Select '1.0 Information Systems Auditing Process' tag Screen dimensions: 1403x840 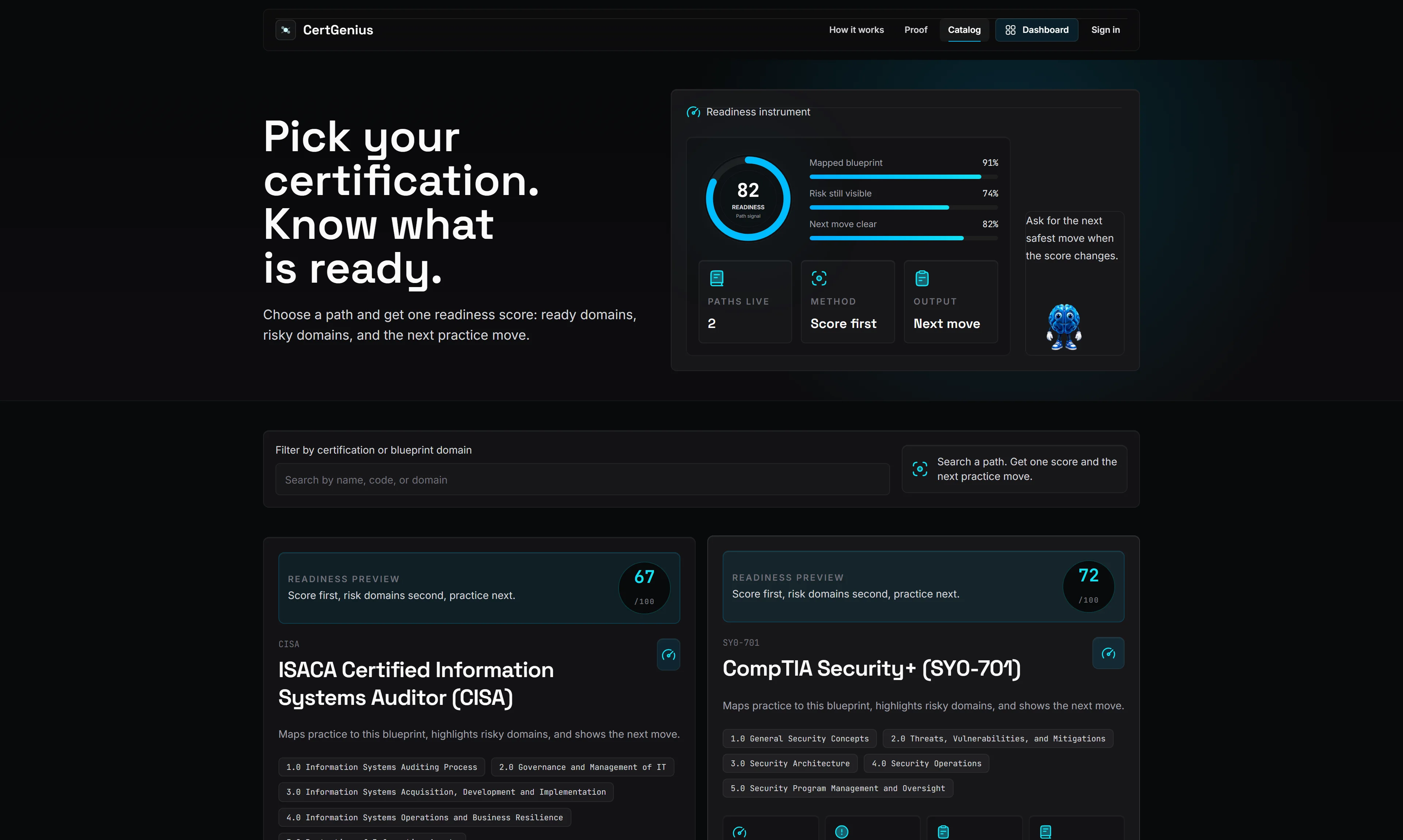(x=381, y=767)
